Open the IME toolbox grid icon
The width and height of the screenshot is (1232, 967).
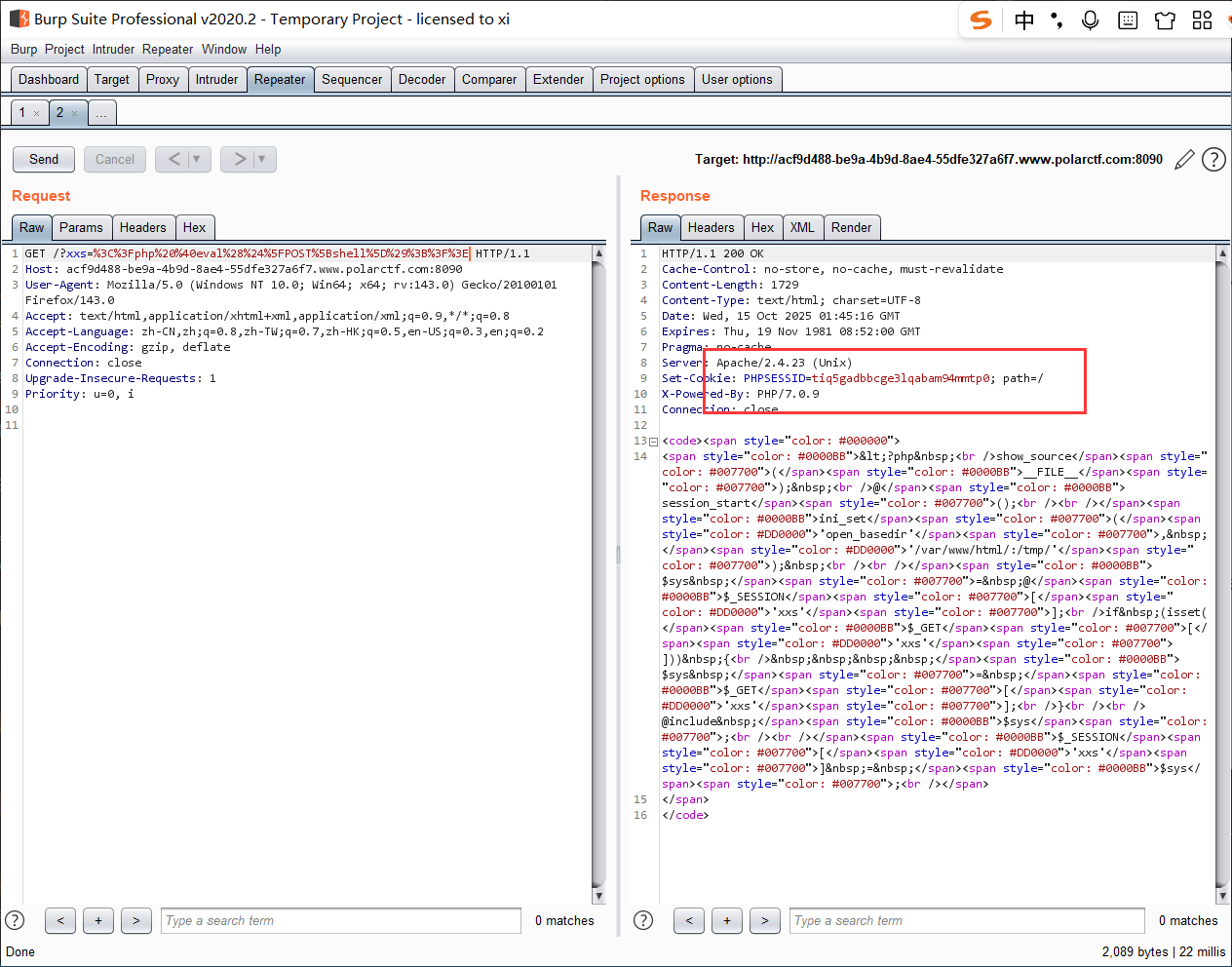pyautogui.click(x=1202, y=20)
